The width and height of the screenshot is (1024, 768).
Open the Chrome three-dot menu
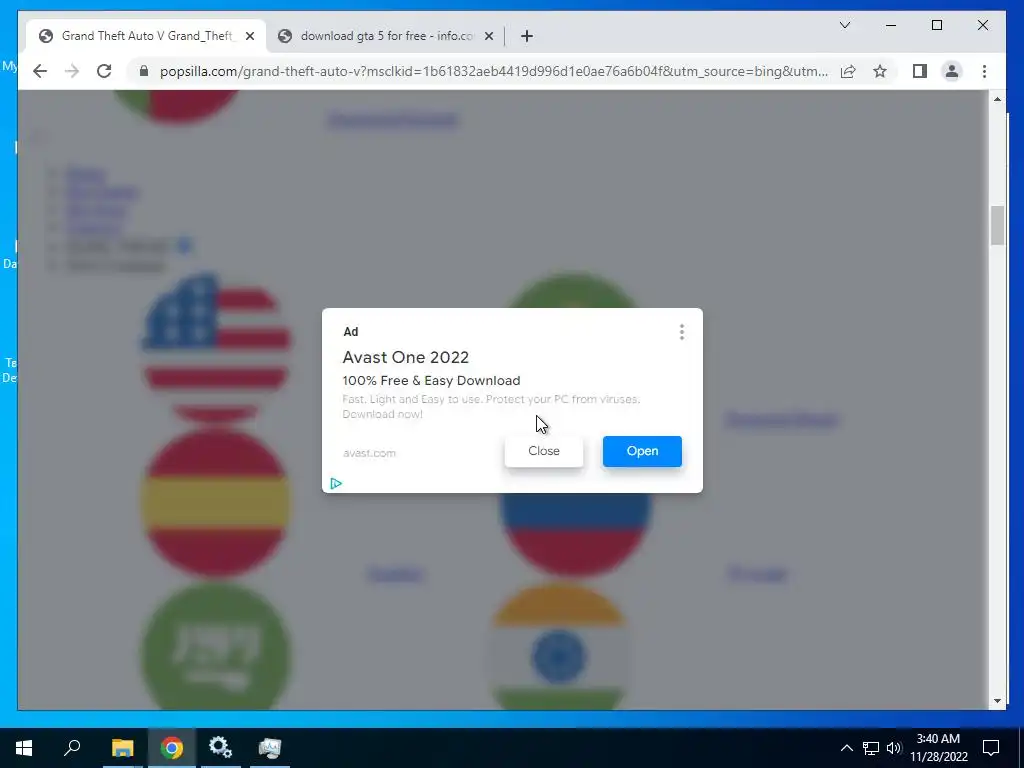pos(984,71)
